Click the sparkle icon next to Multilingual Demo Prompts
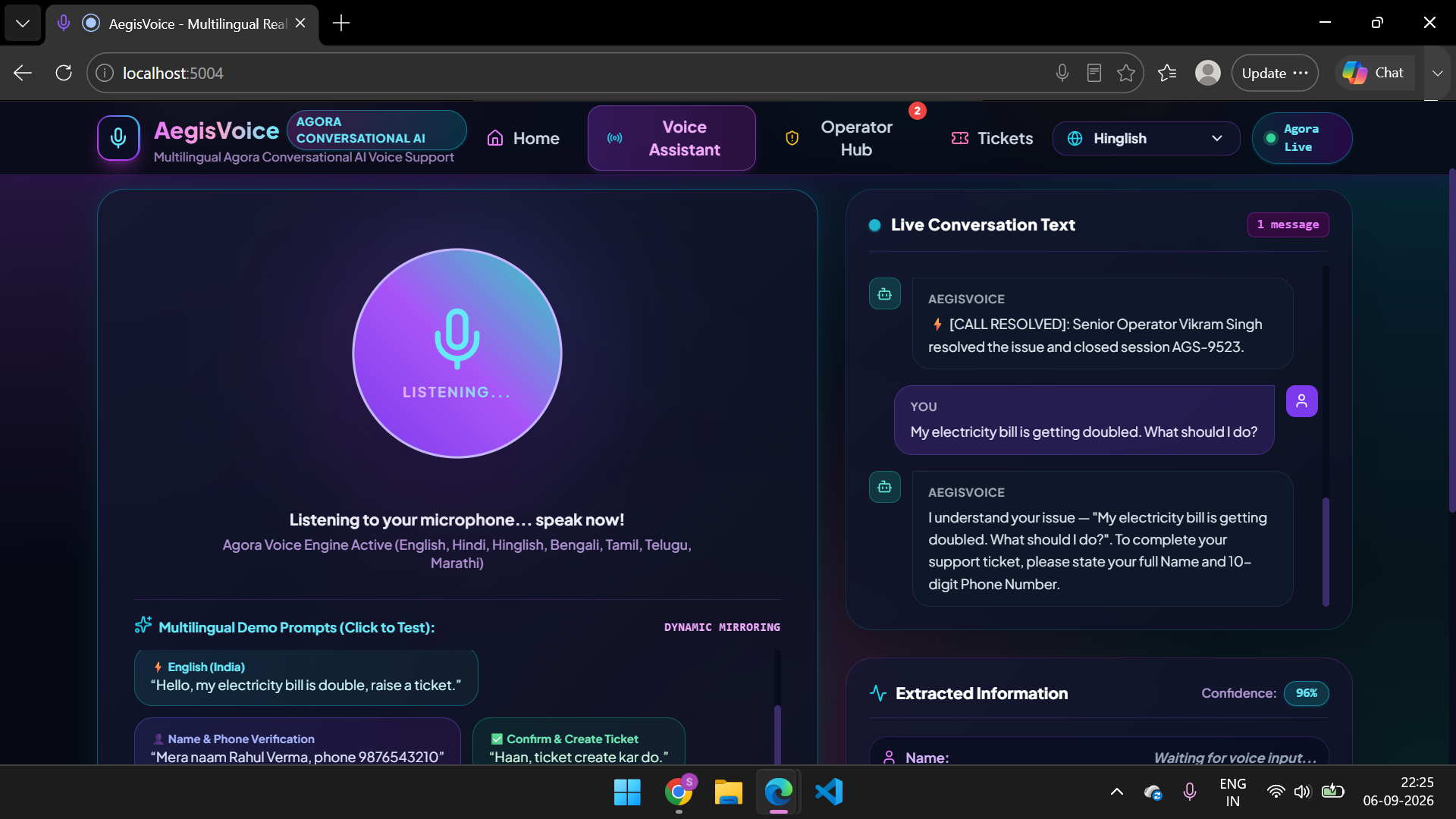1456x819 pixels. 143,625
